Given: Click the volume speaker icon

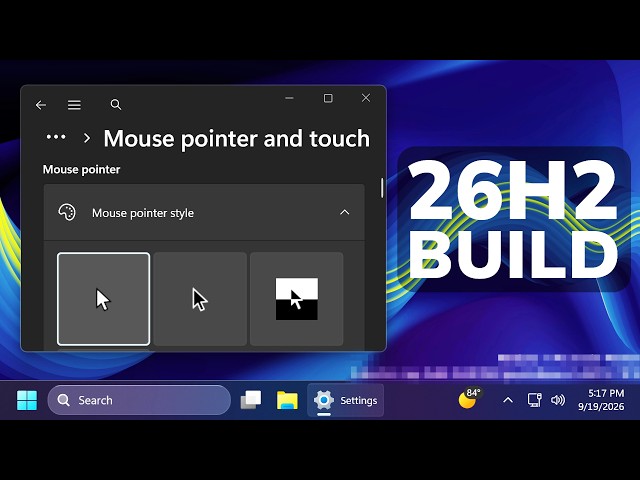Looking at the screenshot, I should (x=558, y=400).
